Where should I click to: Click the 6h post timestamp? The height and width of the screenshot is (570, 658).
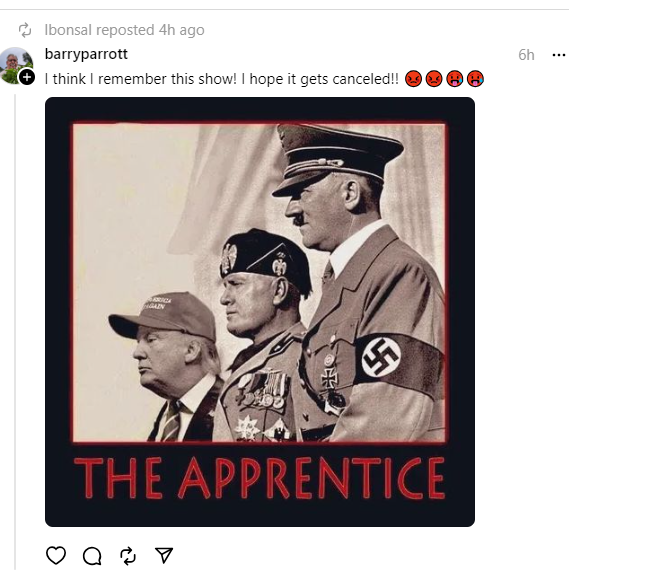coord(526,55)
